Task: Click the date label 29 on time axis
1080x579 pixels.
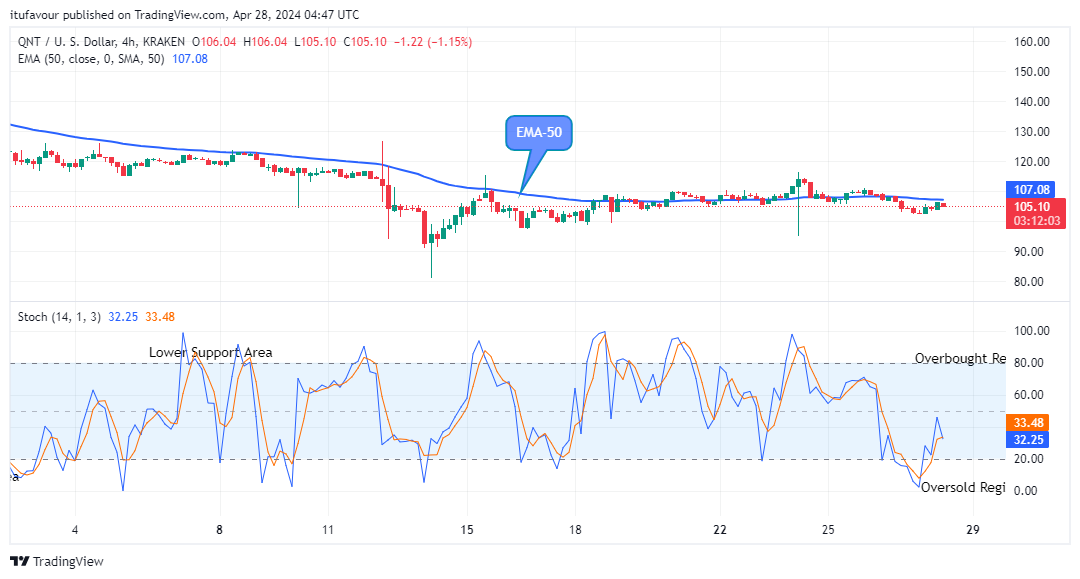Action: (973, 530)
